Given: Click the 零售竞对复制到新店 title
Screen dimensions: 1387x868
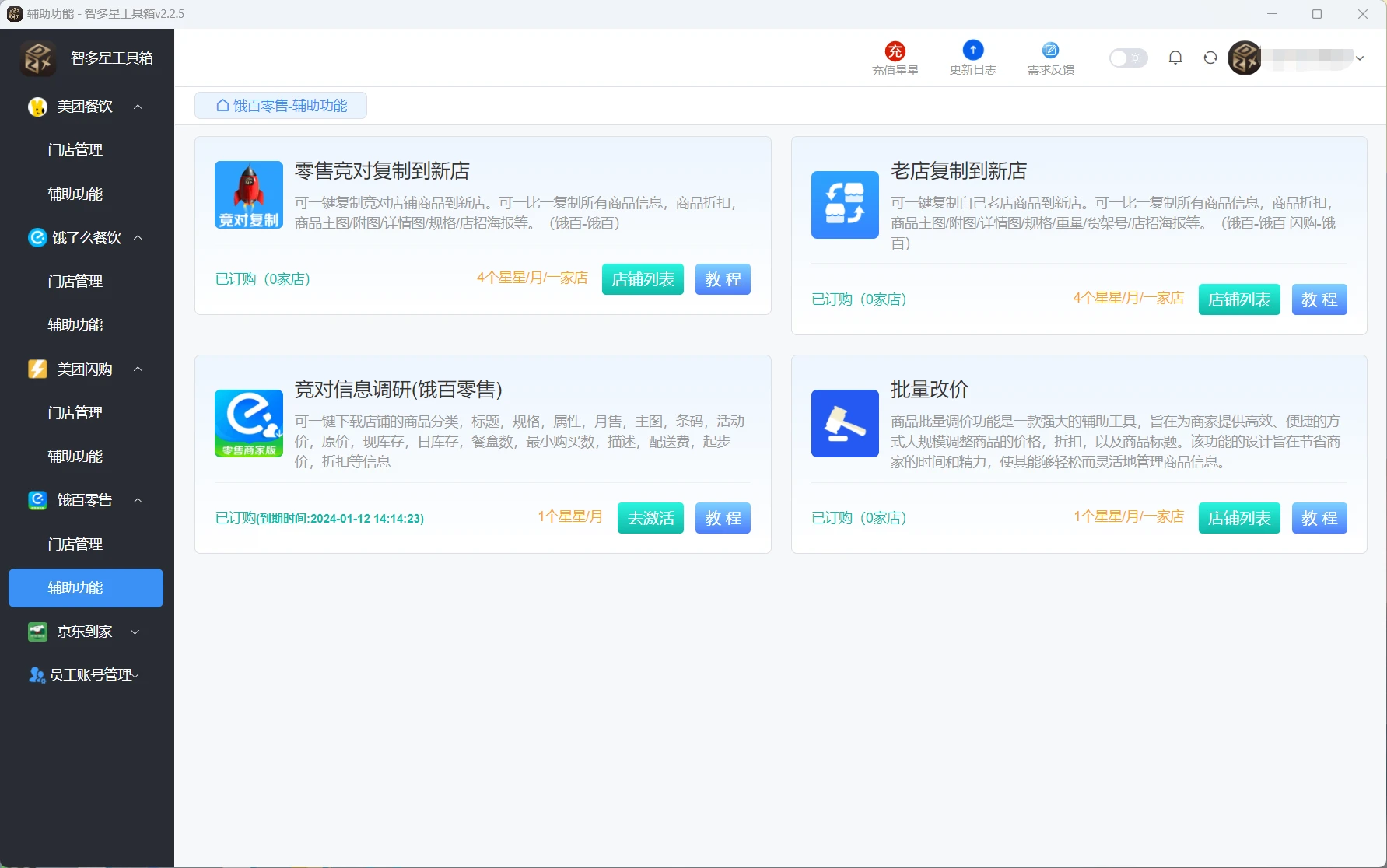Looking at the screenshot, I should 382,171.
